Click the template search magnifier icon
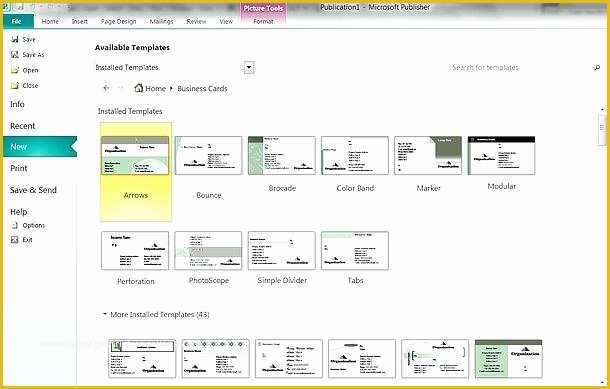Screen dimensions: 610x389 pyautogui.click(x=596, y=68)
